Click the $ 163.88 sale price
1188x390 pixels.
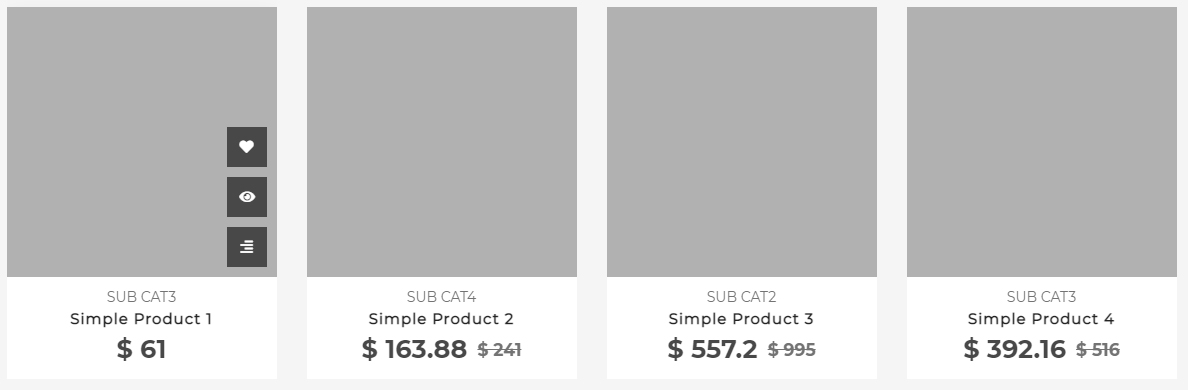click(x=414, y=349)
